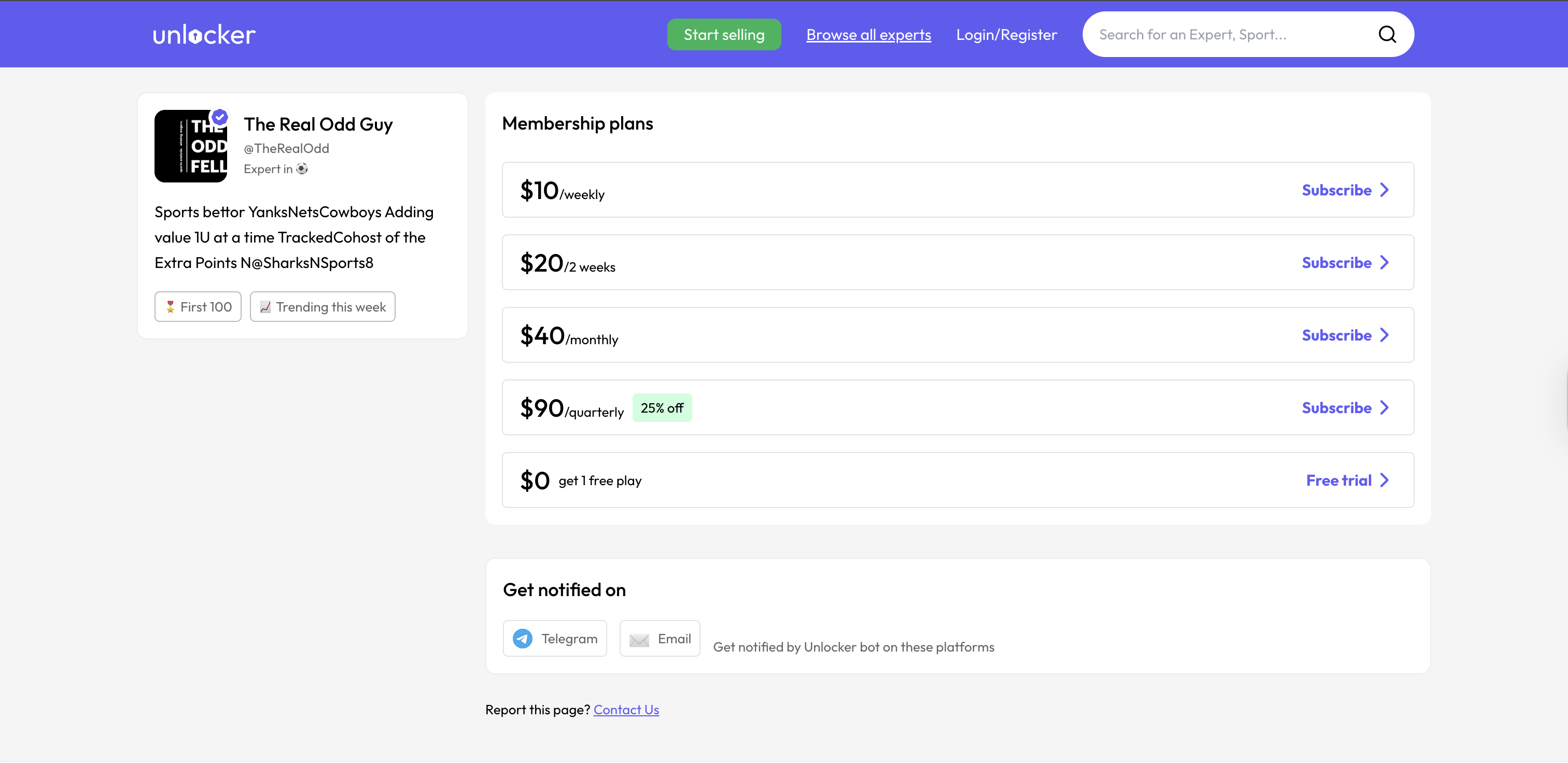Click the unlocker logo

point(204,35)
